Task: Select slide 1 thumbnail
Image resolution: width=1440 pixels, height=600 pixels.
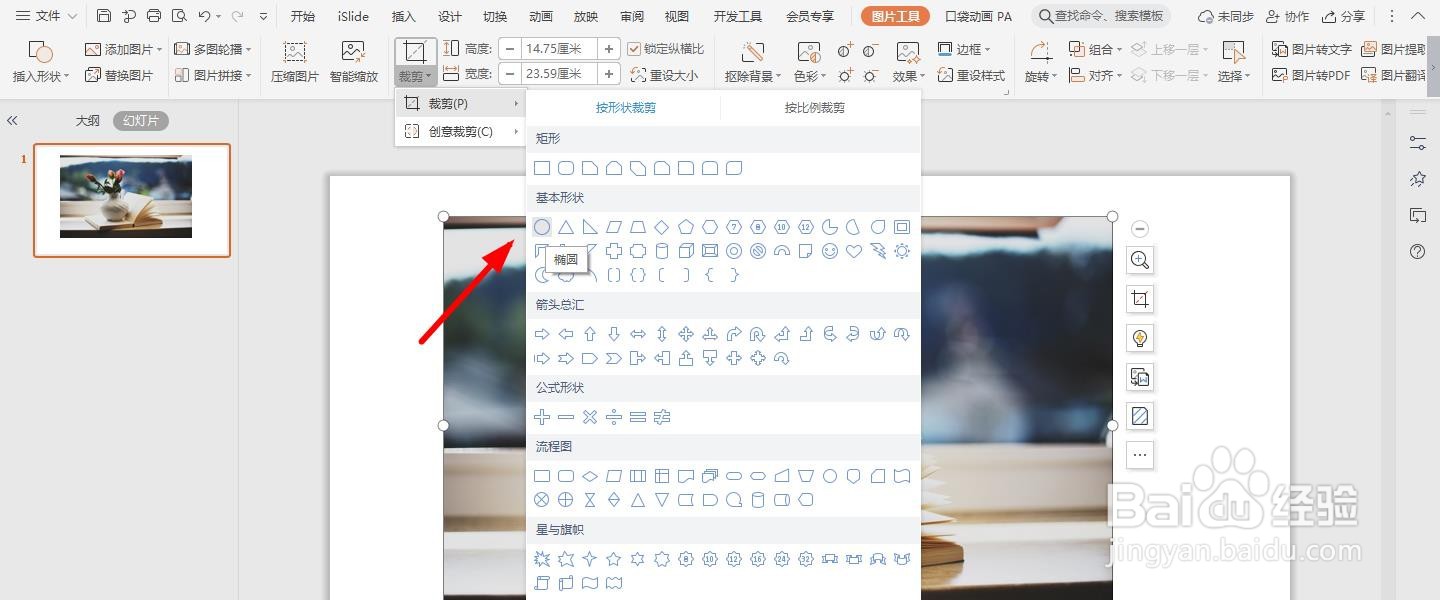Action: 132,200
